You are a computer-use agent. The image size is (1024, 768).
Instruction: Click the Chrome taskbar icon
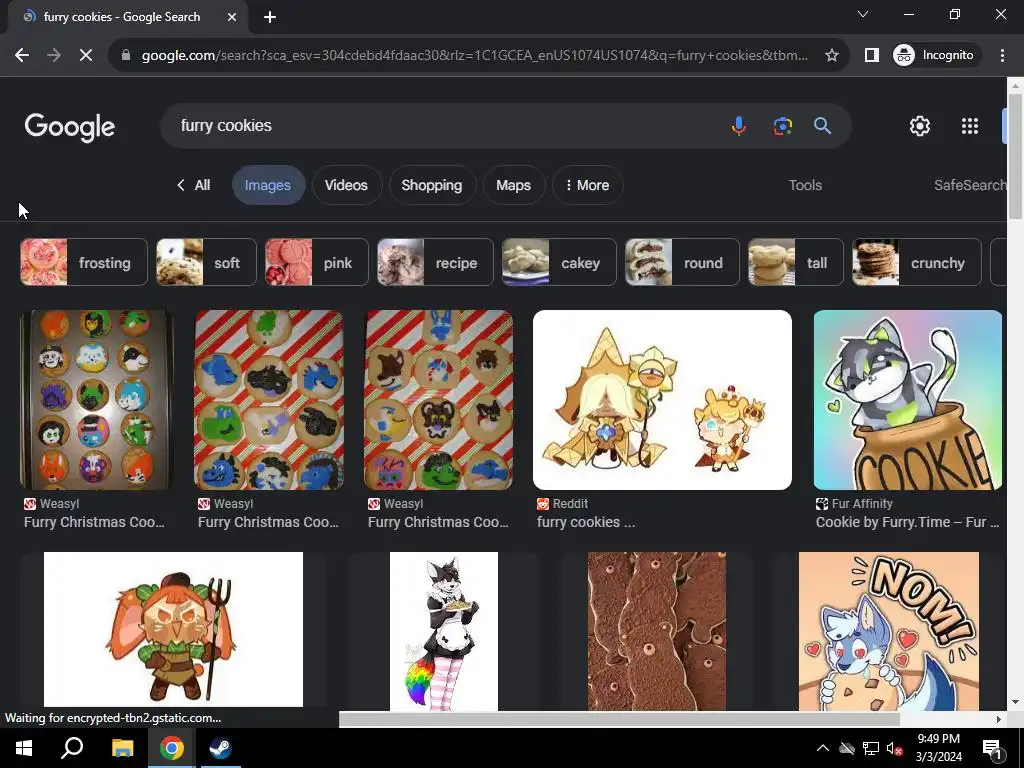[x=171, y=748]
